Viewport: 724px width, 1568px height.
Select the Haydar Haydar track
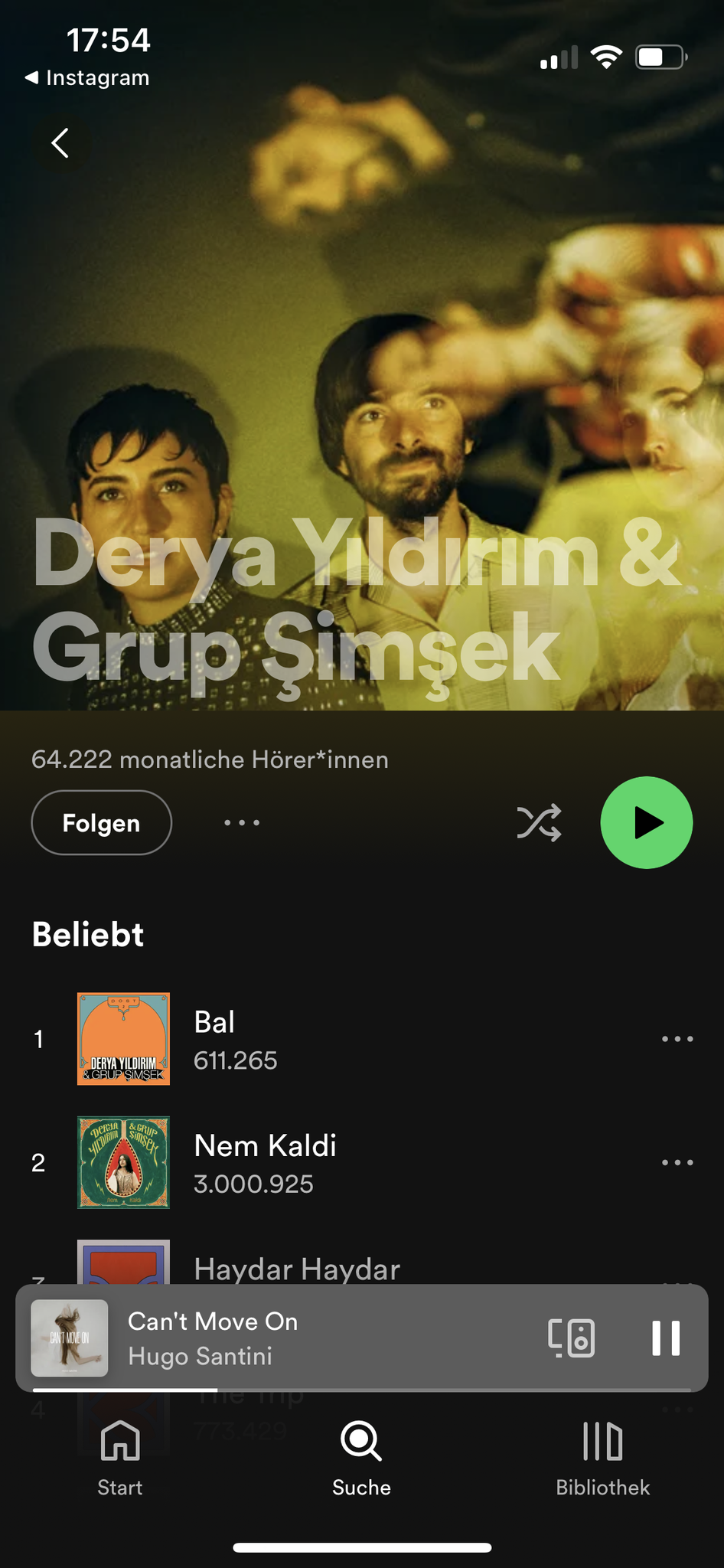pos(297,1269)
